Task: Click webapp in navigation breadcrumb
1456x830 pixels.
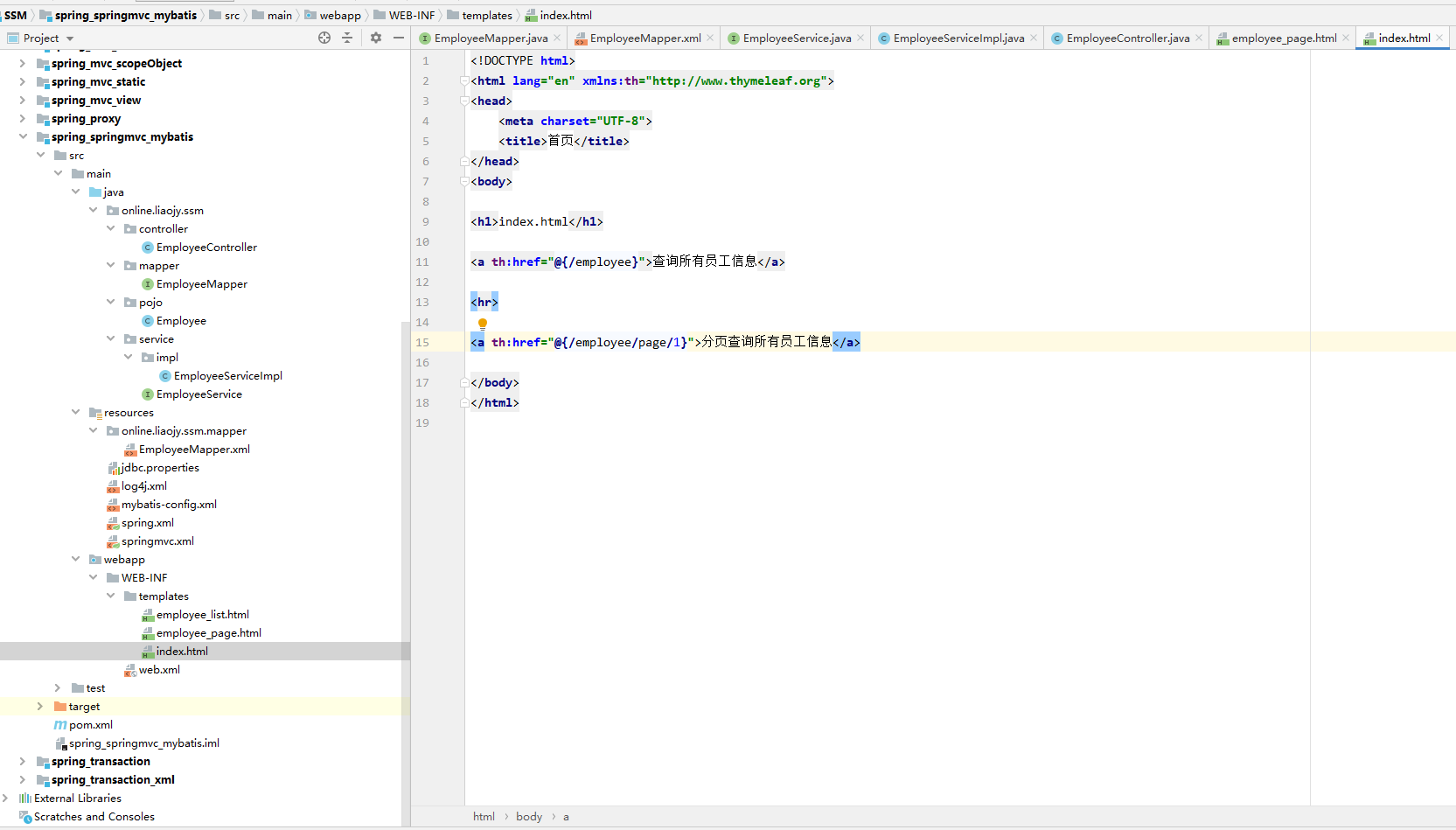Action: coord(340,15)
